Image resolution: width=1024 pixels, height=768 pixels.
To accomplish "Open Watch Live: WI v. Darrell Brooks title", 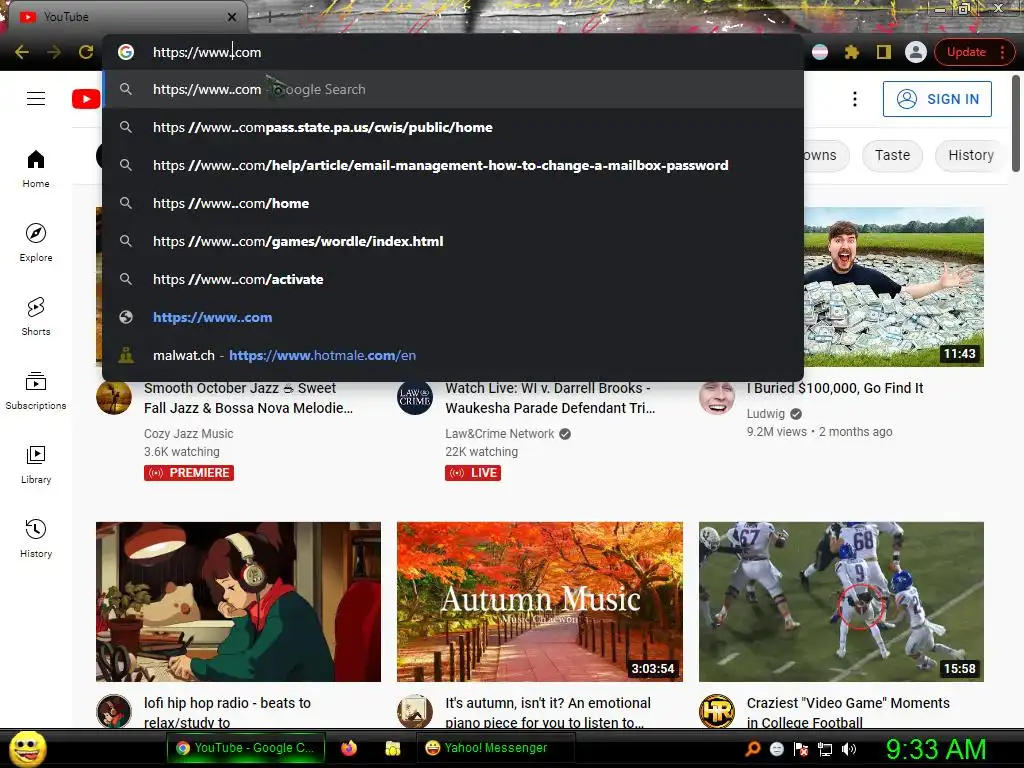I will coord(550,398).
